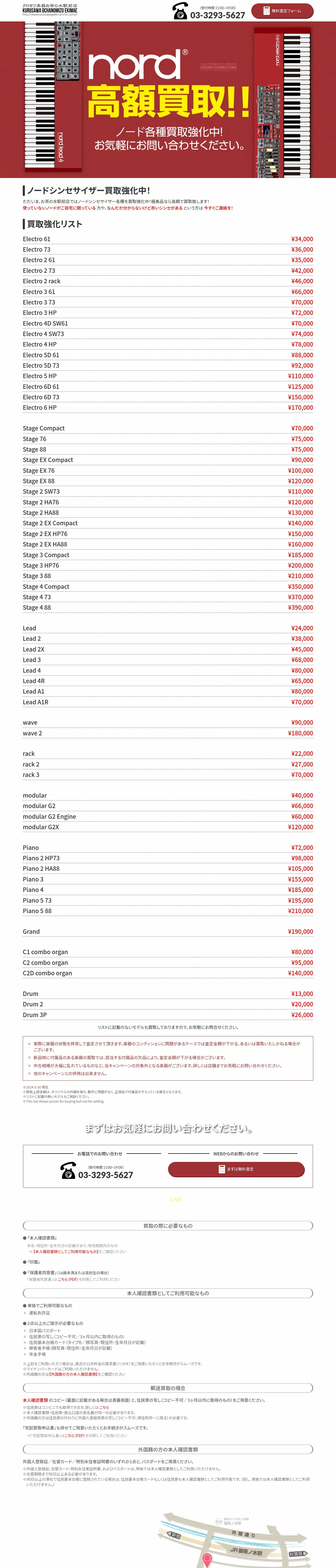
Task: Click the 高額買取!! banner headline
Action: click(168, 102)
